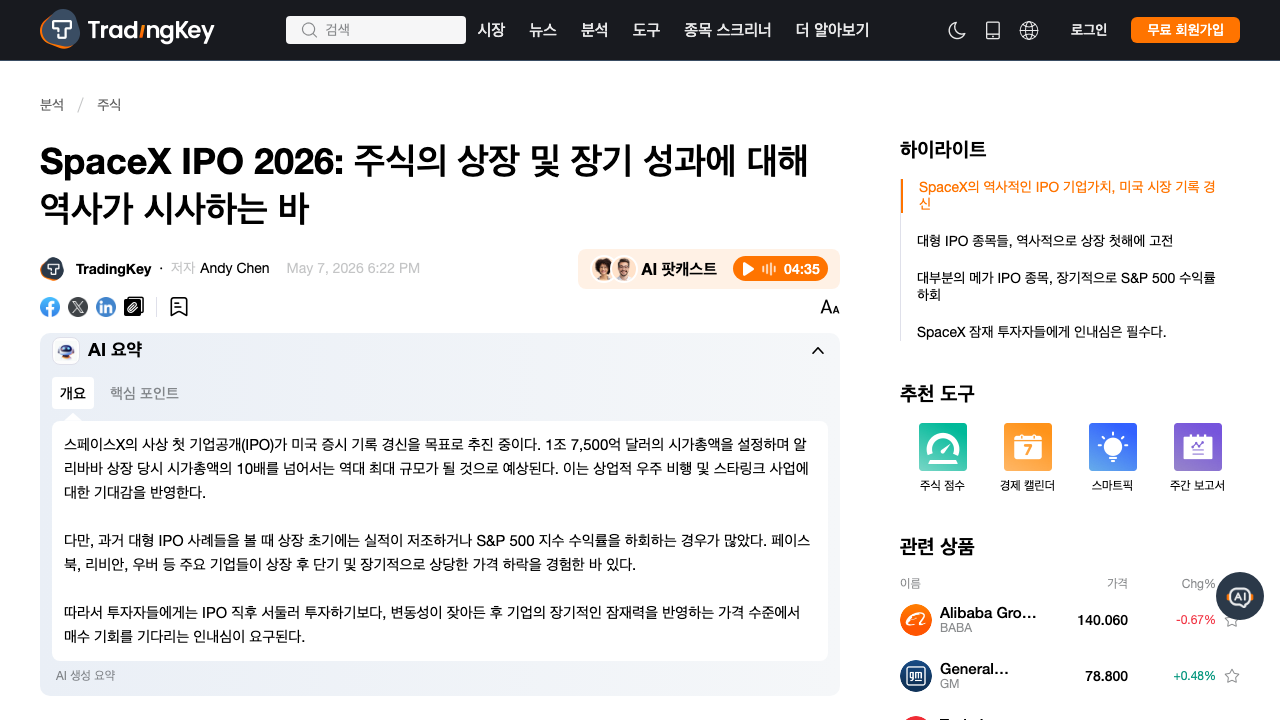
Task: Share article on LinkedIn
Action: (106, 307)
